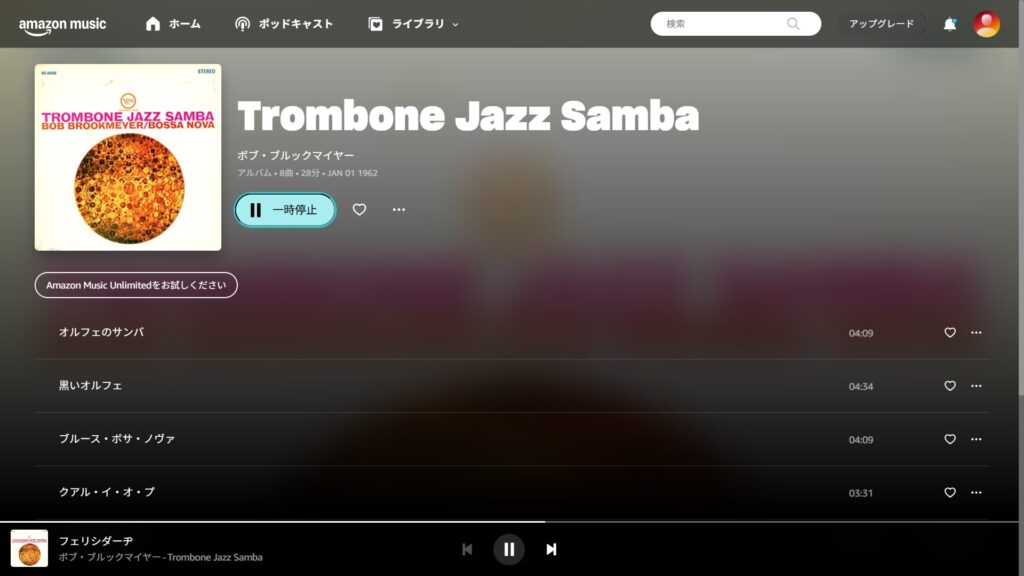Go to previous track in player
The image size is (1024, 576).
pos(467,549)
